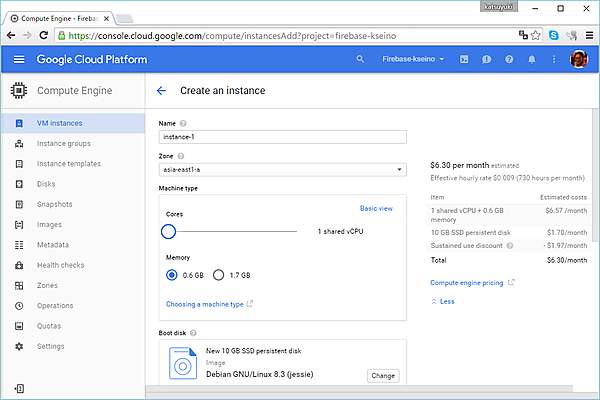The width and height of the screenshot is (600, 400).
Task: Open the Firebase-kseino project selector
Action: (414, 60)
